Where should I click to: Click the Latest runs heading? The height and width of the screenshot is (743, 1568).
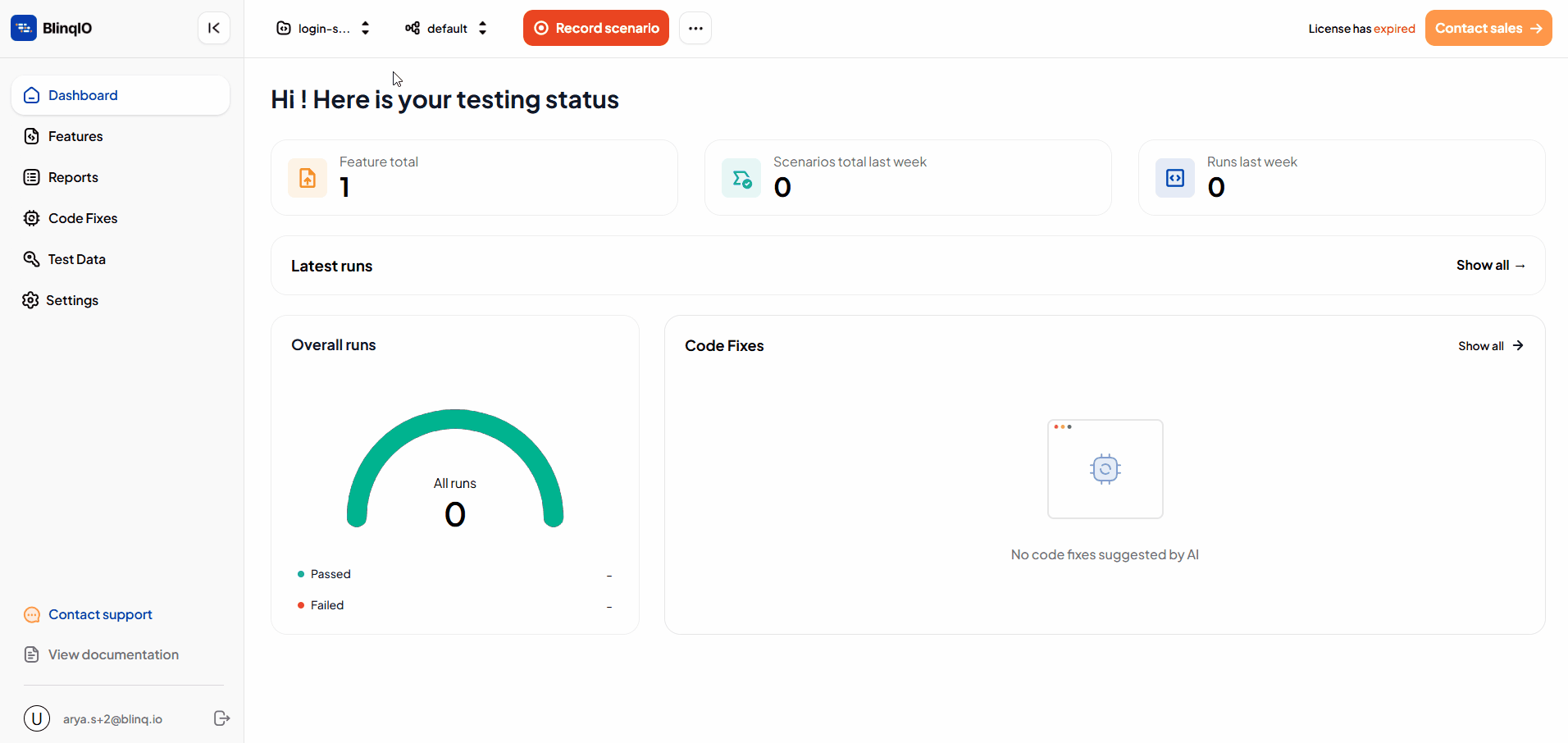[331, 266]
